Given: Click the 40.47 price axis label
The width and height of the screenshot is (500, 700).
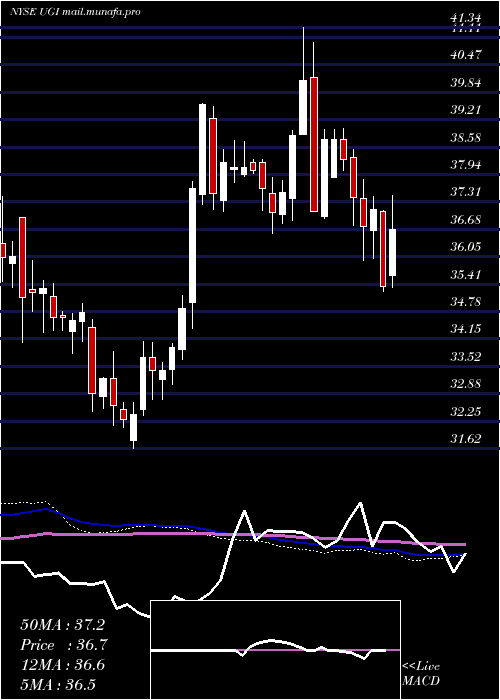Looking at the screenshot, I should pyautogui.click(x=466, y=55).
